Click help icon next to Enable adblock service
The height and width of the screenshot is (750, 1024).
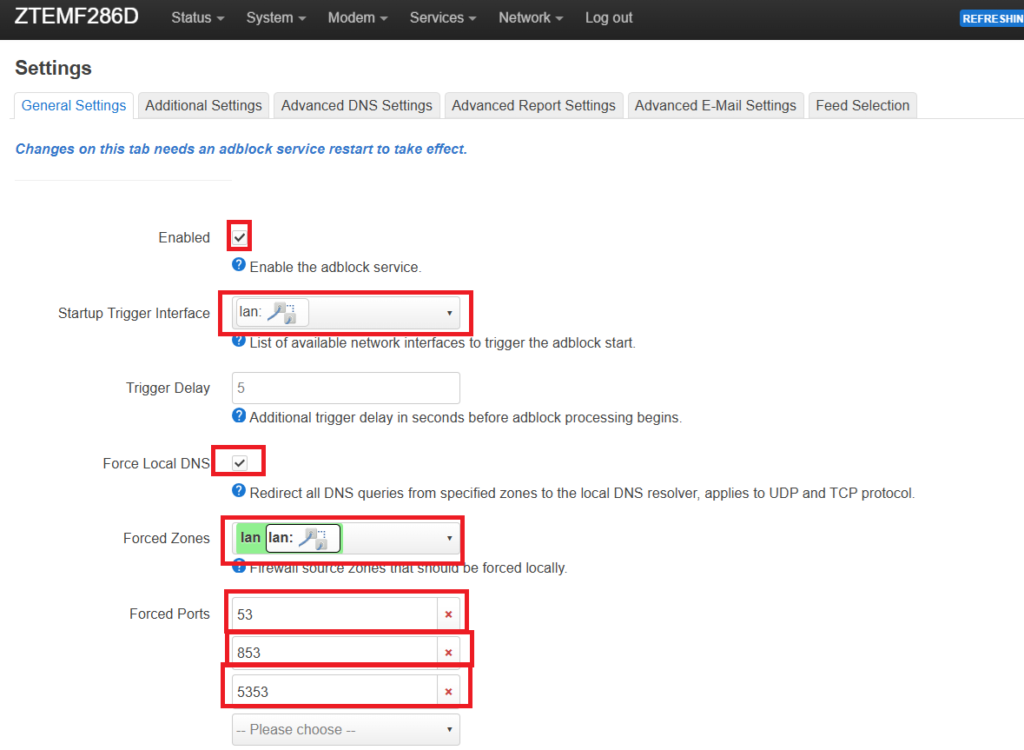(239, 266)
